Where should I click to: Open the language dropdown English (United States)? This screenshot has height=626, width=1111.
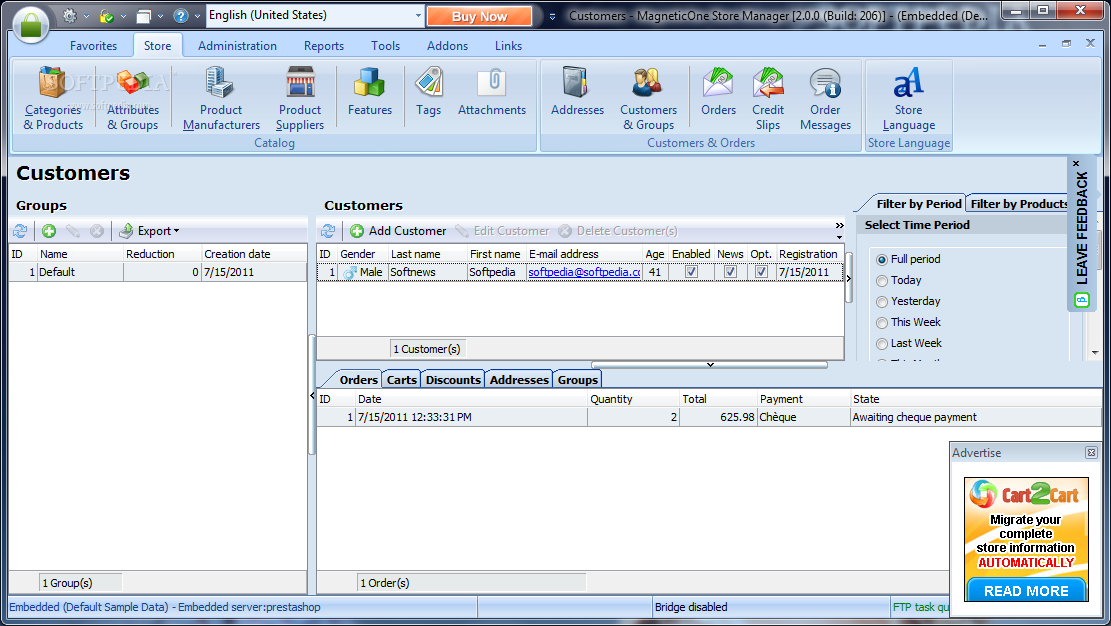point(315,15)
